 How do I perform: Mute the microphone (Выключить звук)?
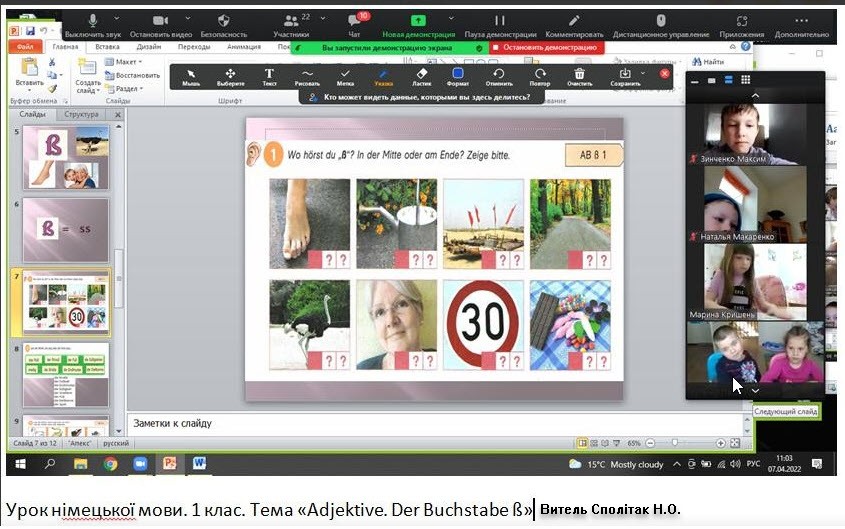coord(93,24)
